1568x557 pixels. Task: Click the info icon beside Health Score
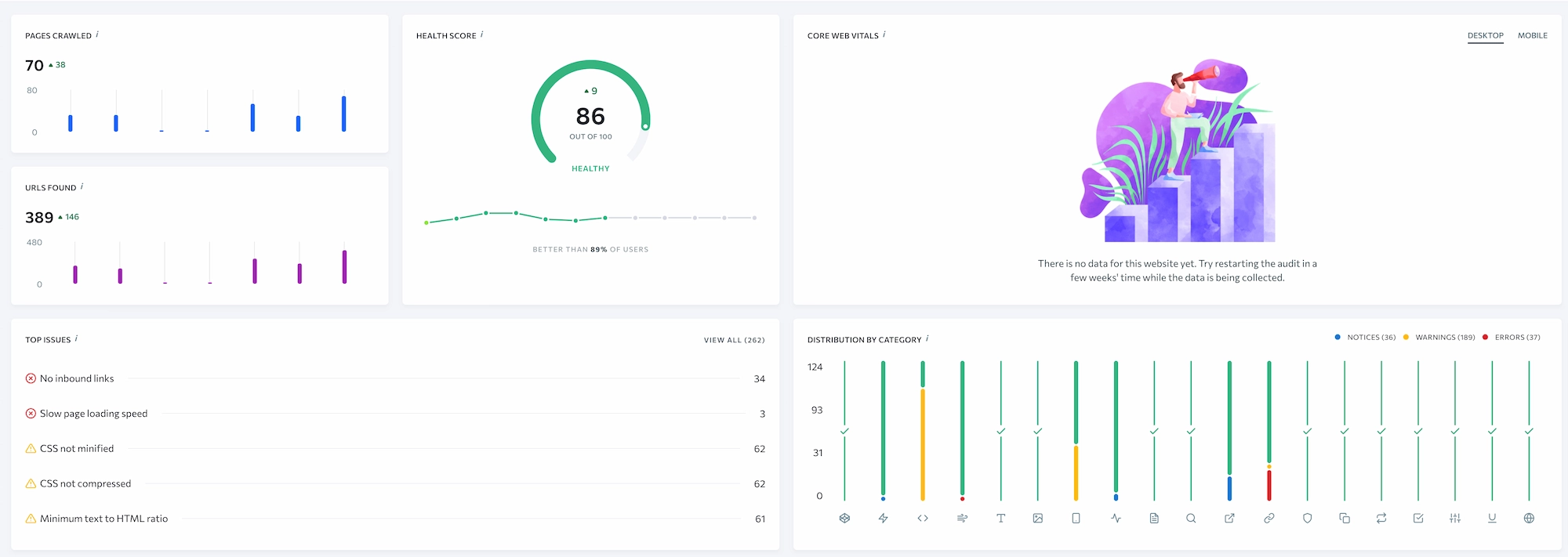pos(481,34)
